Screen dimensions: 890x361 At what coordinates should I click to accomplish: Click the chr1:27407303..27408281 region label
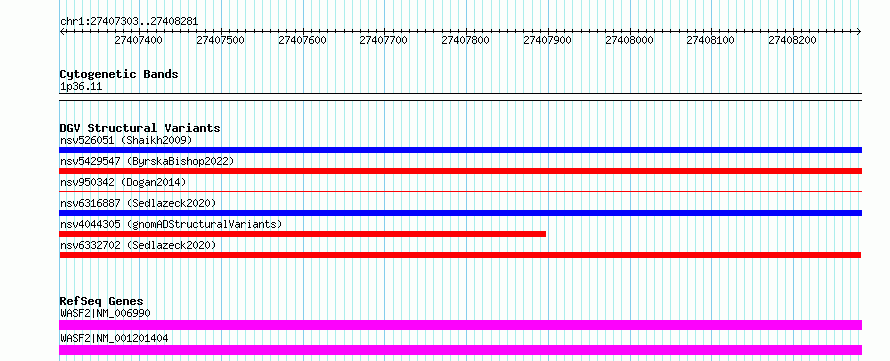point(129,21)
